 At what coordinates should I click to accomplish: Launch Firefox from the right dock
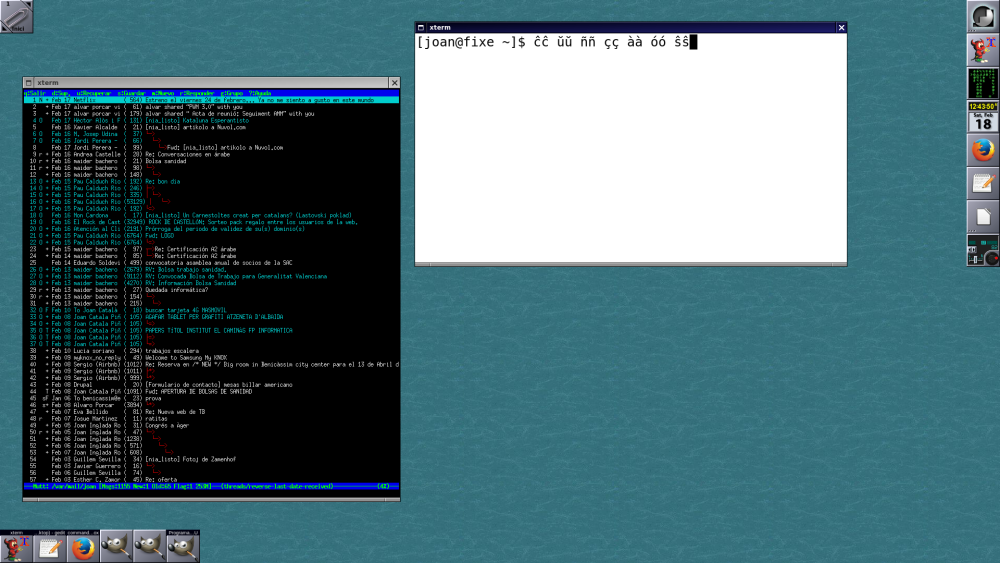click(x=983, y=150)
